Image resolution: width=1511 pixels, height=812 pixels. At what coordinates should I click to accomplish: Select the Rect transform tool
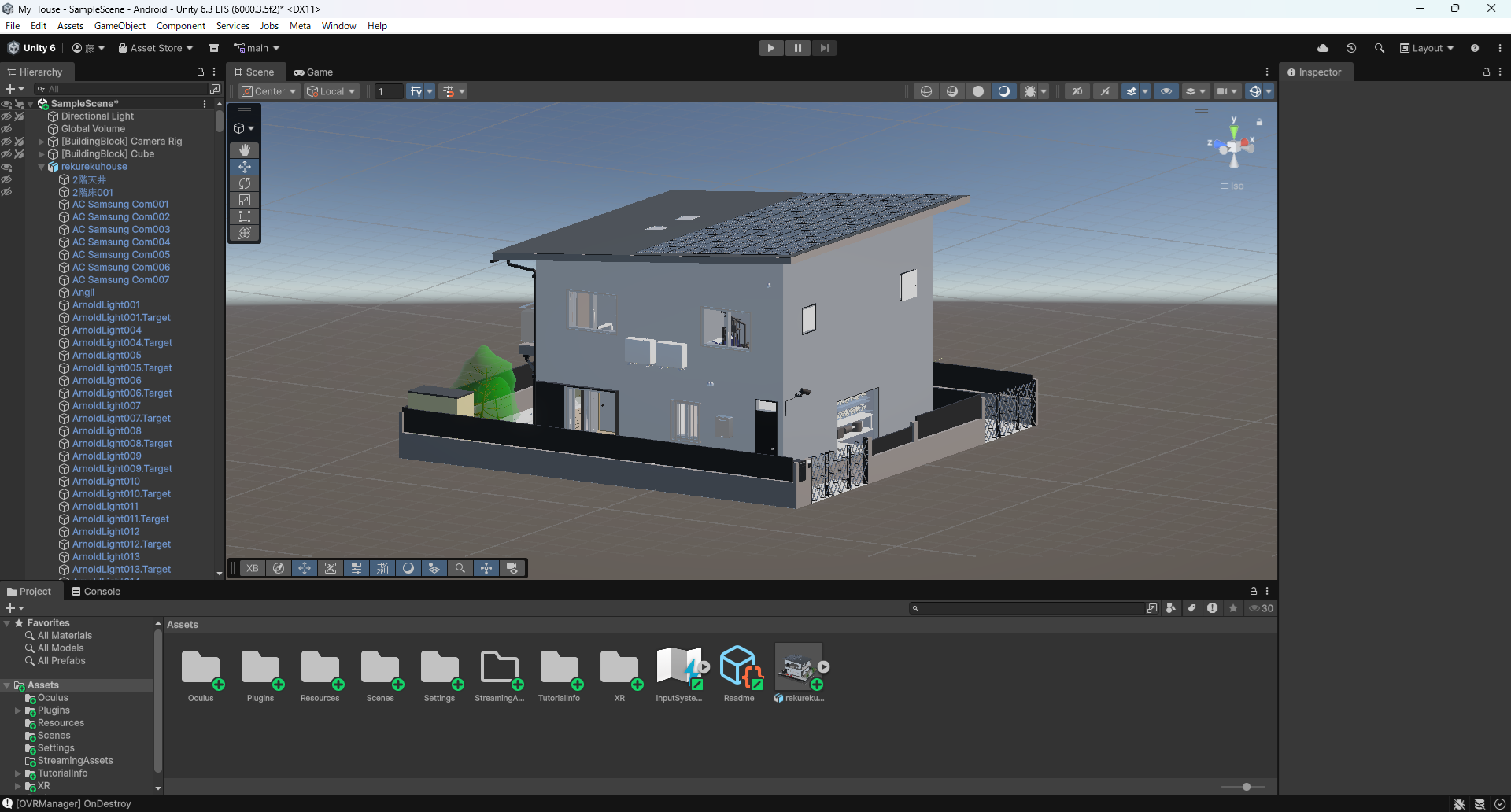[244, 216]
